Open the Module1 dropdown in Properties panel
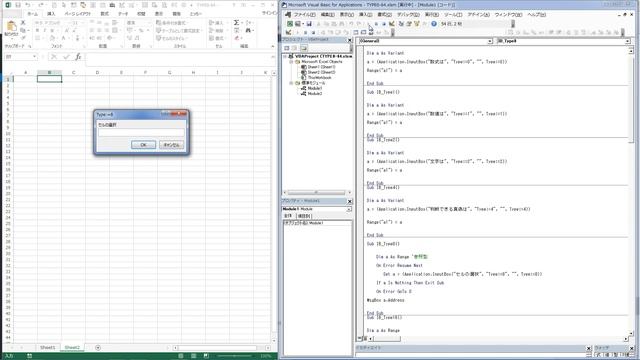This screenshot has height=360, width=640. [x=349, y=209]
